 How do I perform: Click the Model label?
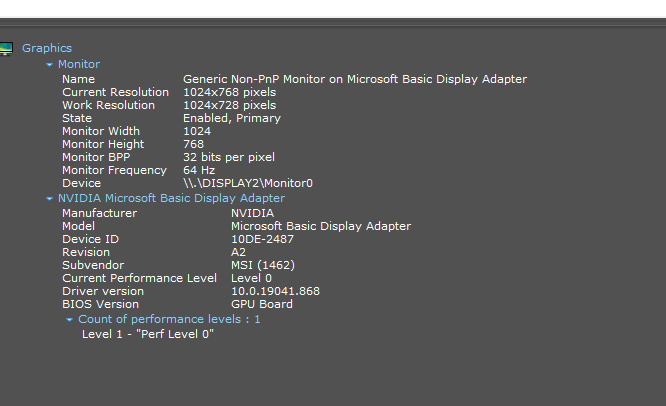click(x=79, y=226)
